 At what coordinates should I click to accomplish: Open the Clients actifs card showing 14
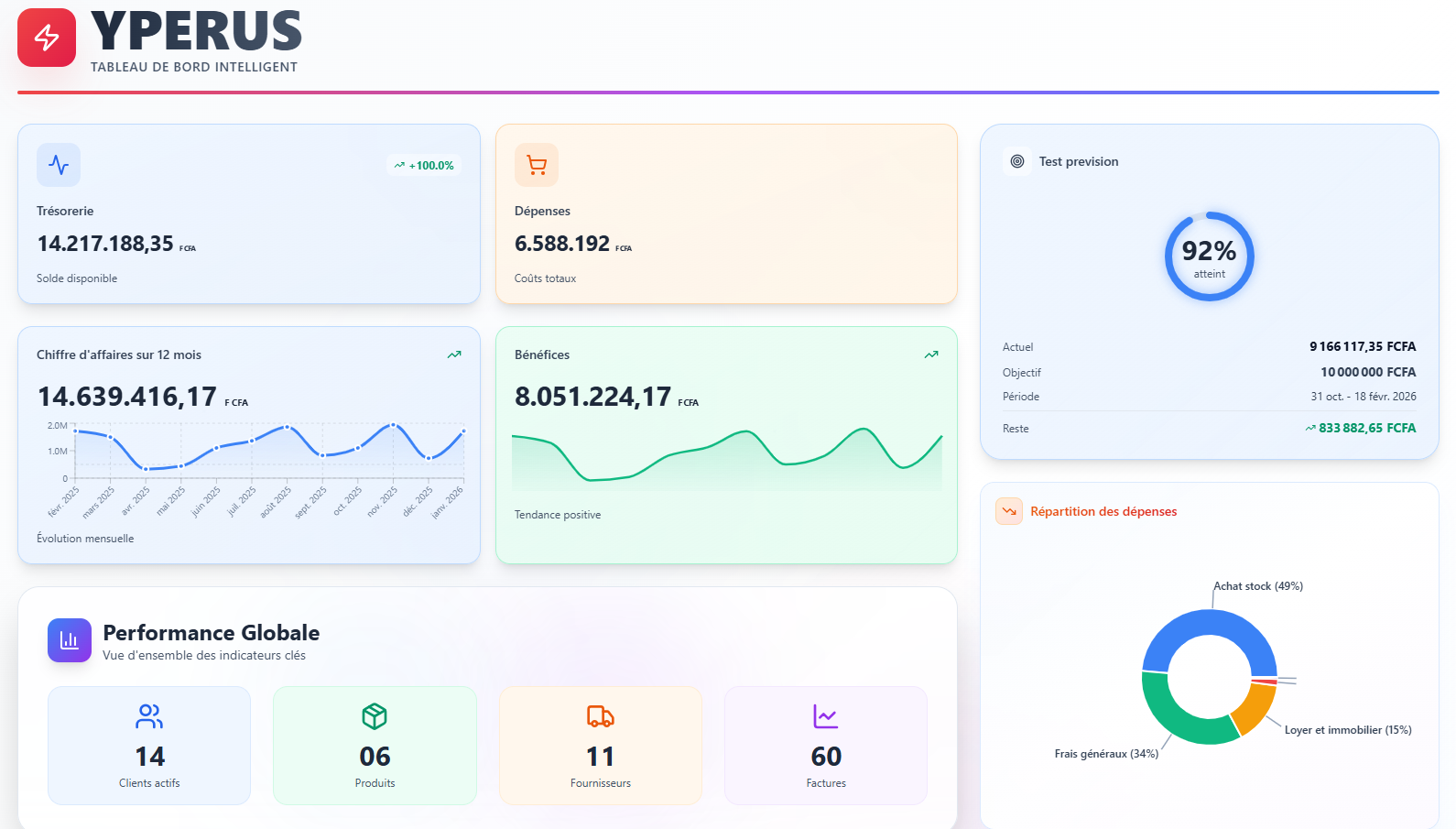pos(149,746)
